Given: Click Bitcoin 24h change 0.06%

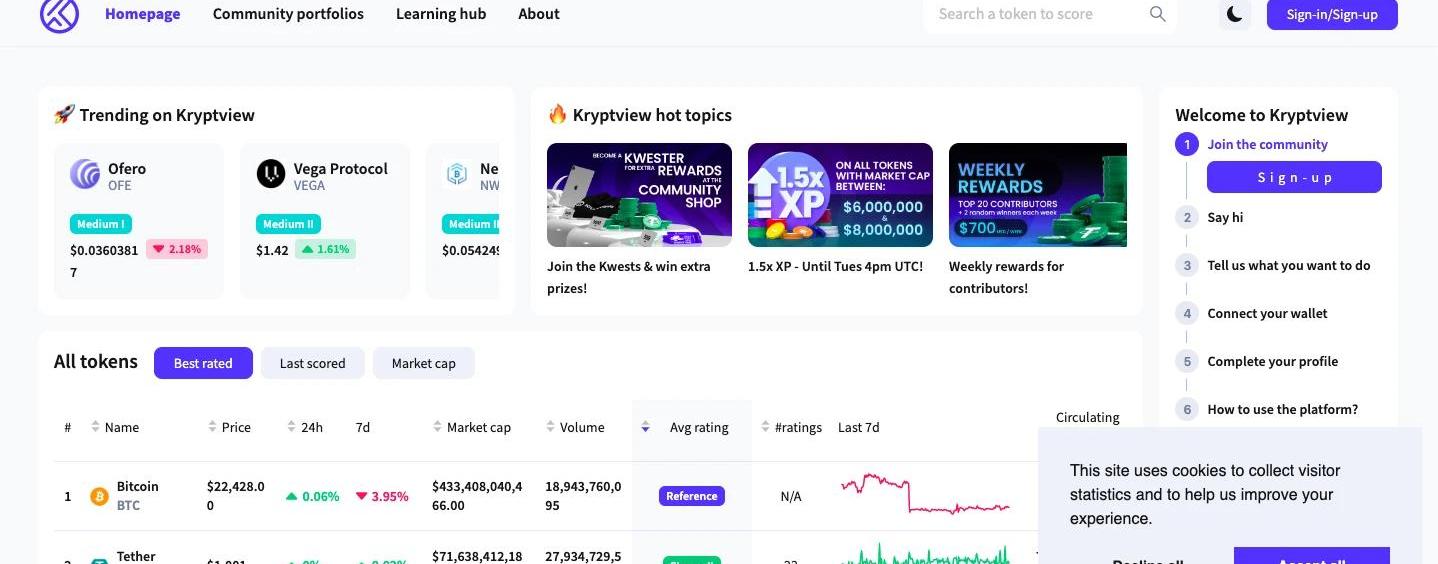Looking at the screenshot, I should tap(313, 496).
